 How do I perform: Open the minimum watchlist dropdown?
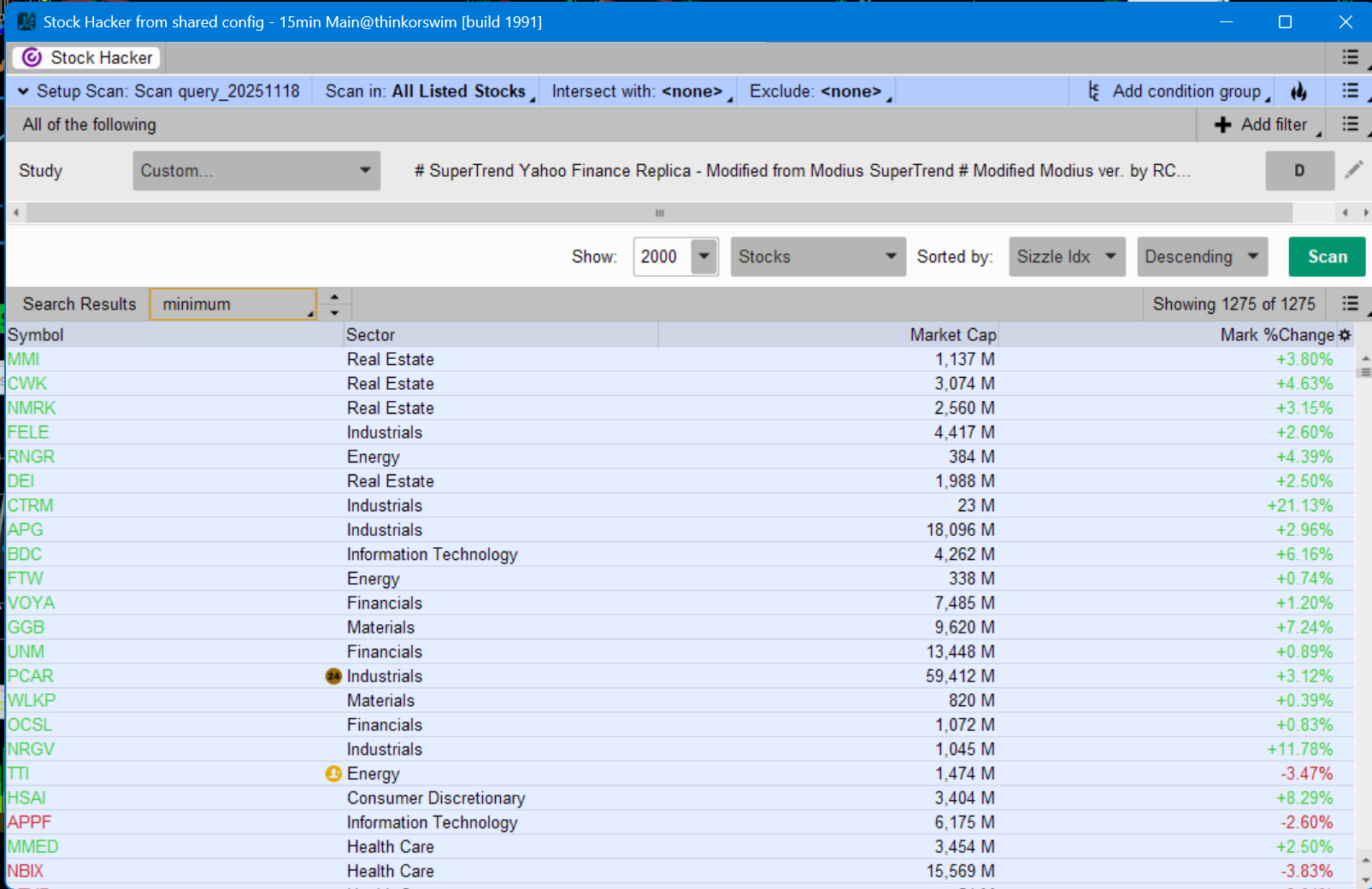pos(233,304)
